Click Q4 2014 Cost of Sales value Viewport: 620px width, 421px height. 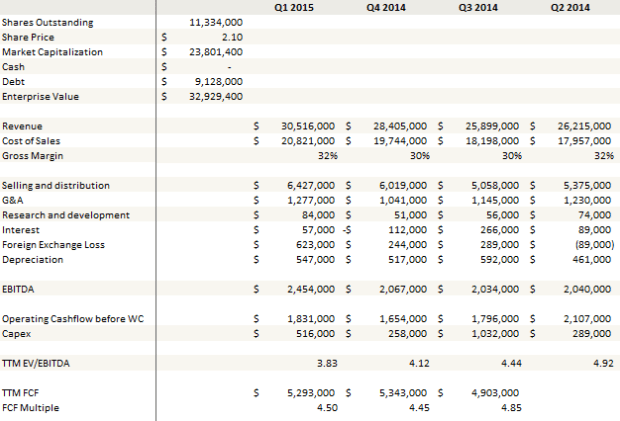(x=401, y=141)
